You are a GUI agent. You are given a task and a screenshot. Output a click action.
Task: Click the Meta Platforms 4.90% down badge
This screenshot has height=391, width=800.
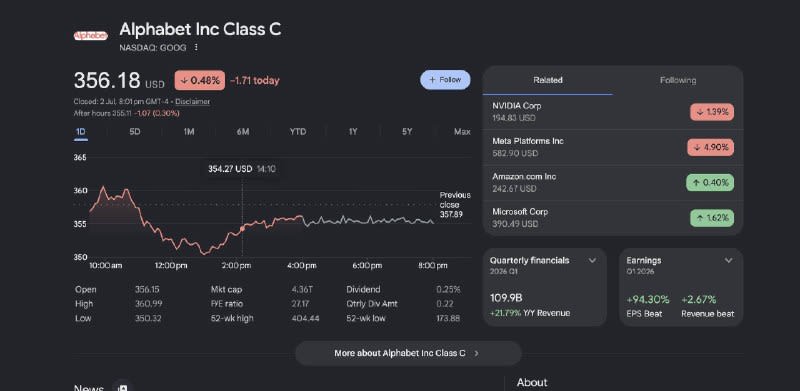tap(710, 148)
